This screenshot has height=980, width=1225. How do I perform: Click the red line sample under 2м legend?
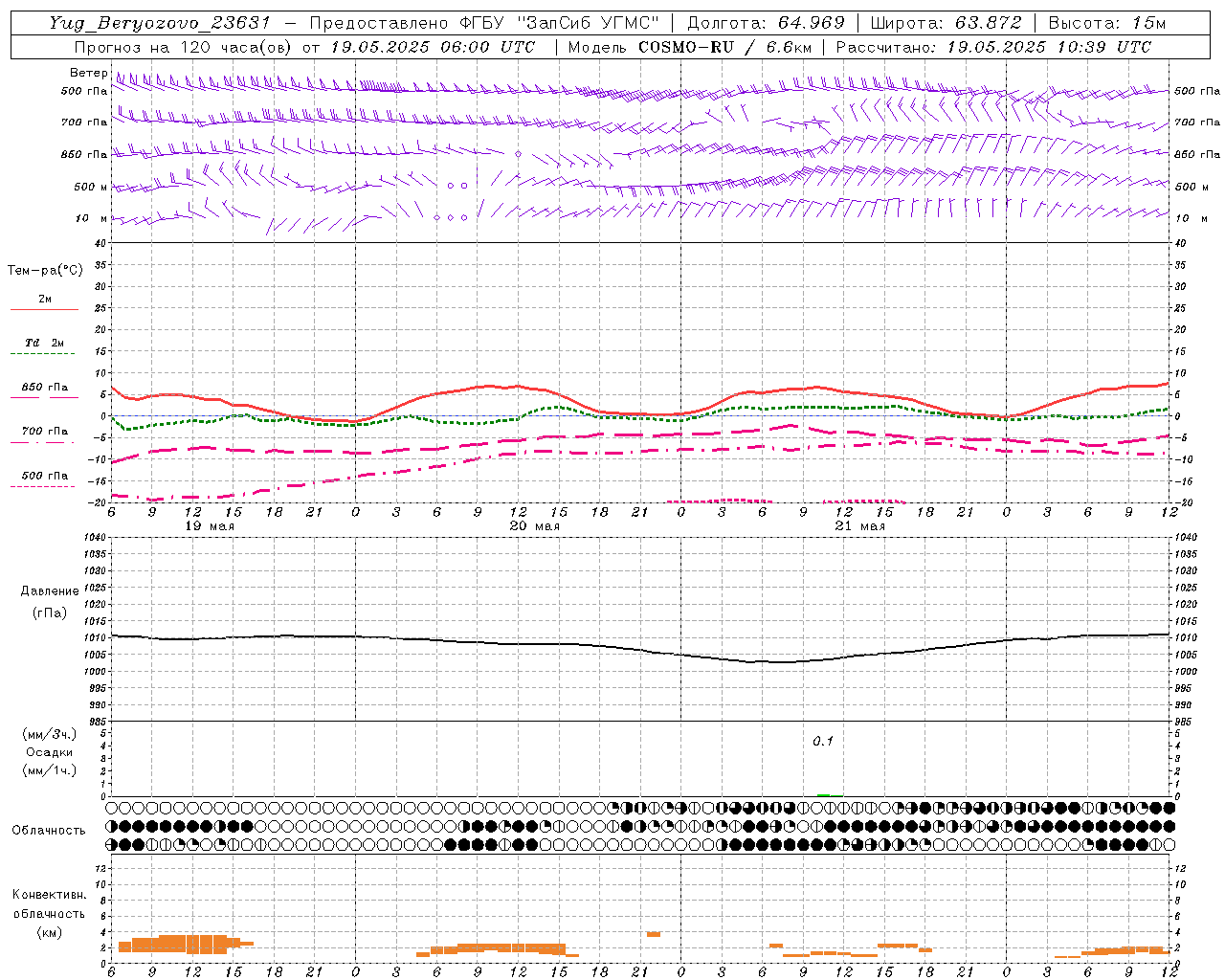45,310
